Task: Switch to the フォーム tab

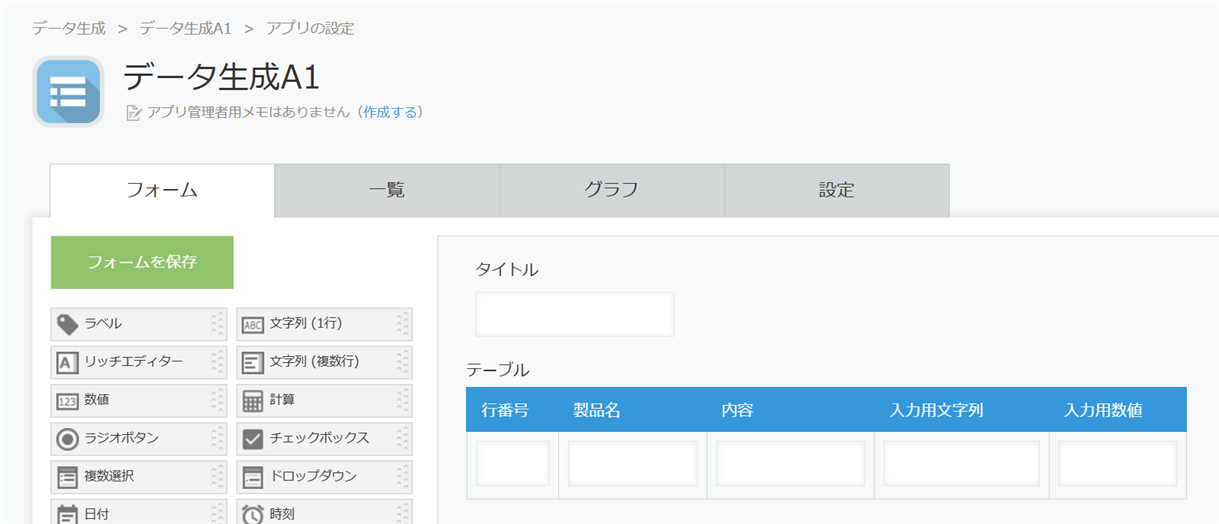Action: pos(162,190)
